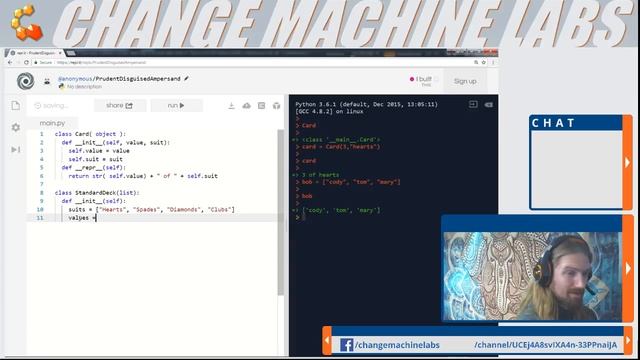Click the @anonymous username link
Viewport: 640px width, 360px height.
75,78
